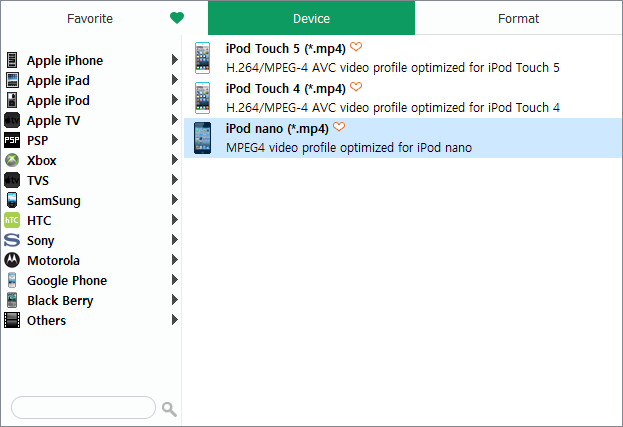This screenshot has width=623, height=427.
Task: Favorite the iPod Touch 5 profile
Action: [x=356, y=47]
